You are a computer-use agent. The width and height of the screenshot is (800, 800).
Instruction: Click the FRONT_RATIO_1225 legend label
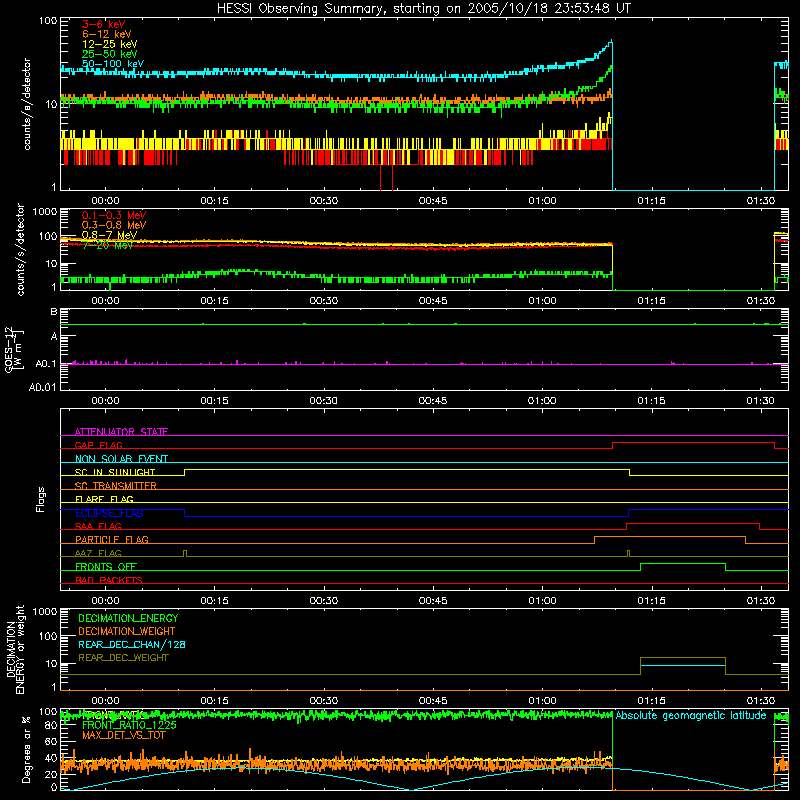pyautogui.click(x=129, y=725)
